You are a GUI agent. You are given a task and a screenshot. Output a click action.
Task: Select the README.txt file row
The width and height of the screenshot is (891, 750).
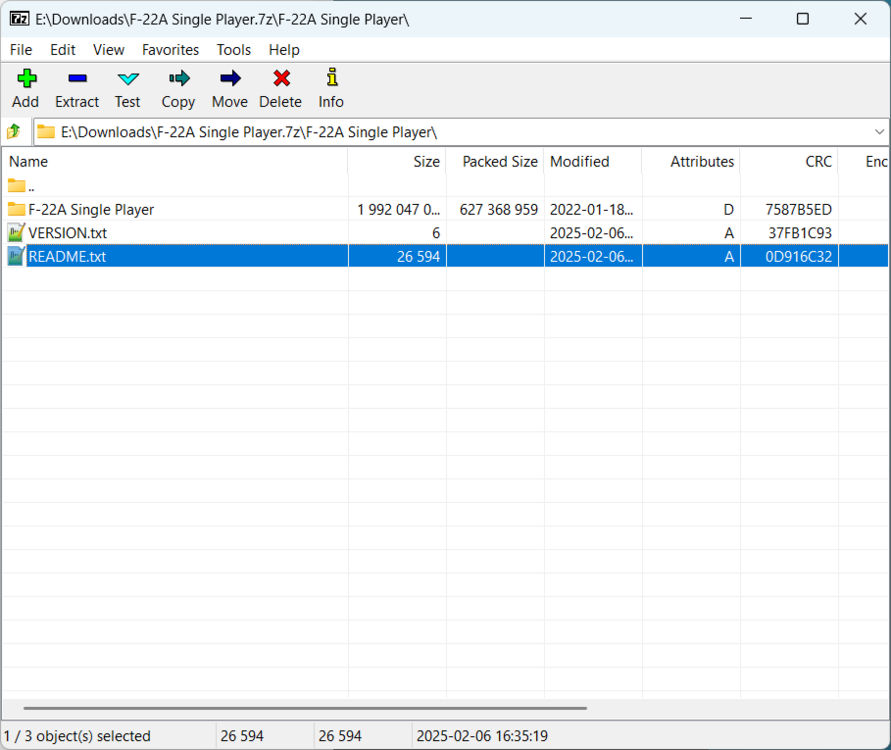(67, 257)
